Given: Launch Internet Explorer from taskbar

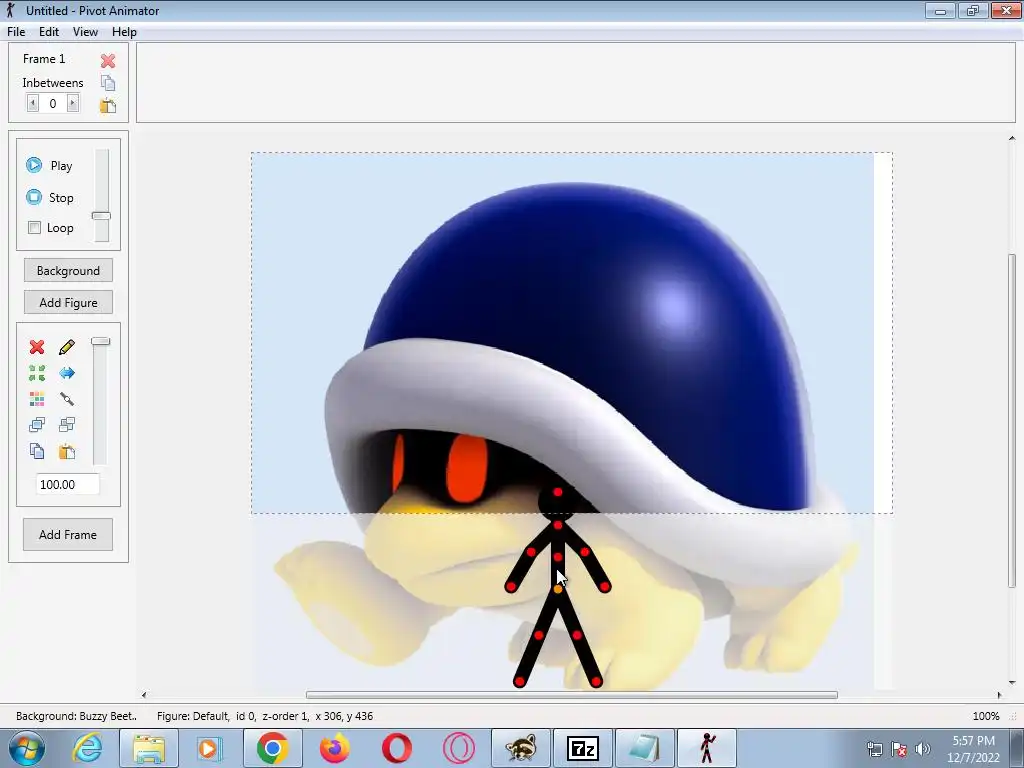Looking at the screenshot, I should click(88, 748).
